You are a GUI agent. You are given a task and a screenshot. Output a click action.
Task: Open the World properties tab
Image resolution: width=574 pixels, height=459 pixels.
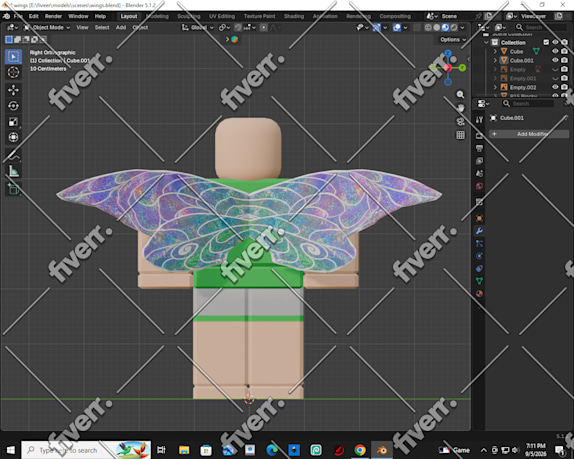pyautogui.click(x=479, y=186)
